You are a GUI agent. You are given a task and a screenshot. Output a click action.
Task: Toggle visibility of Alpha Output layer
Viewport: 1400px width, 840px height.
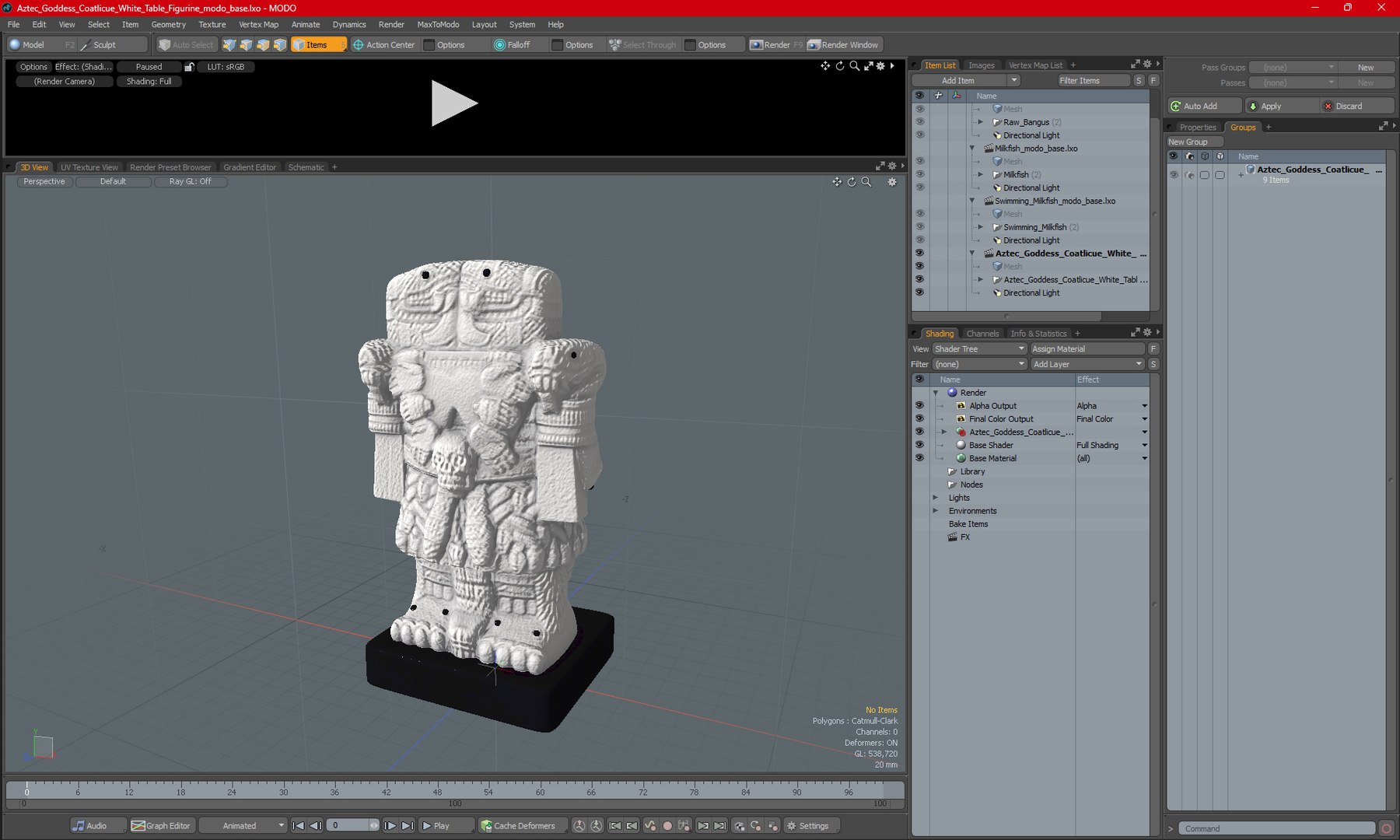[x=919, y=406]
